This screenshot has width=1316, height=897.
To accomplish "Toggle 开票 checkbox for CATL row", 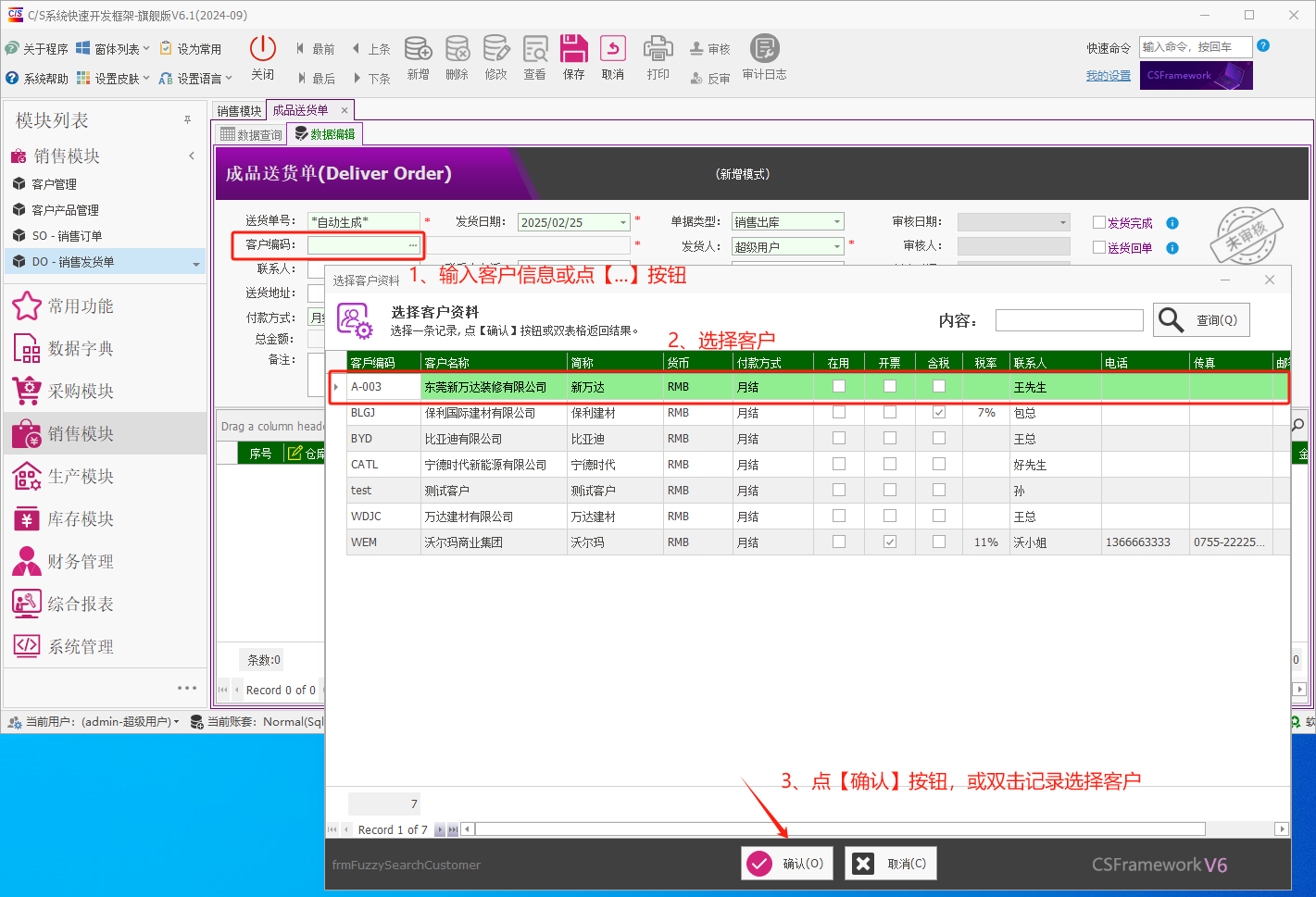I will pyautogui.click(x=890, y=464).
